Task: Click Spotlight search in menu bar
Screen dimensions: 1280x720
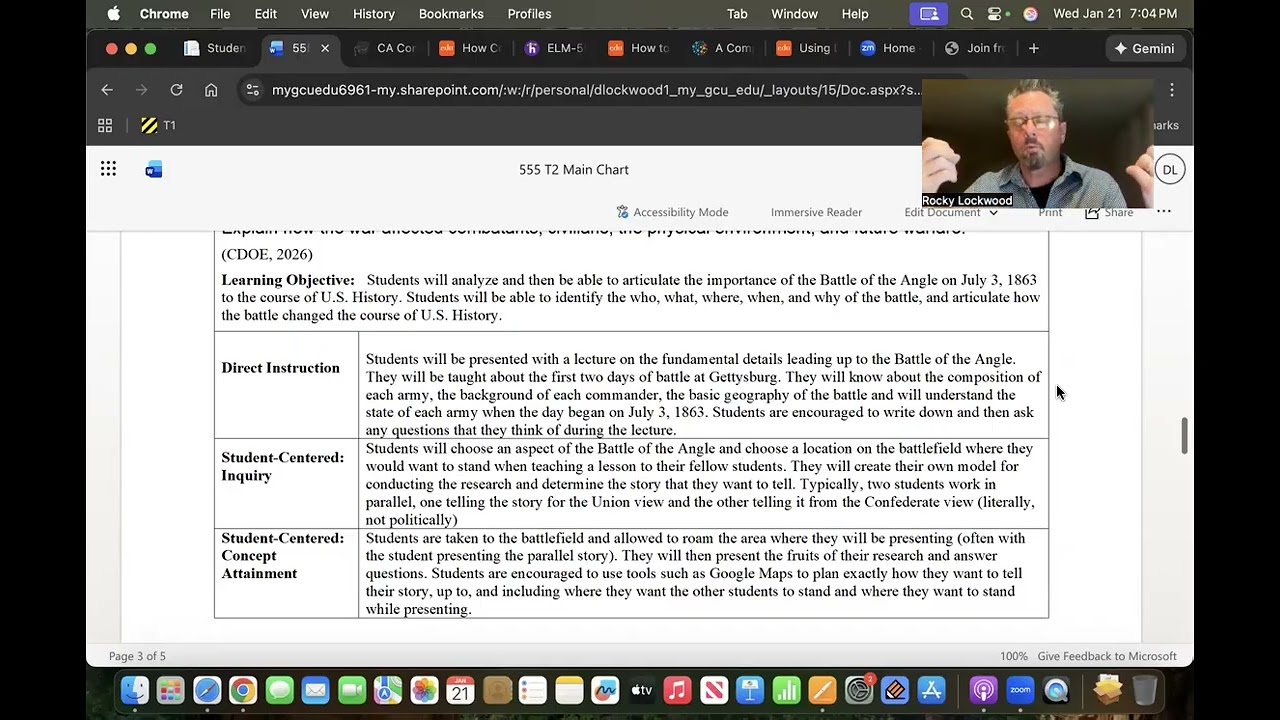Action: (967, 14)
